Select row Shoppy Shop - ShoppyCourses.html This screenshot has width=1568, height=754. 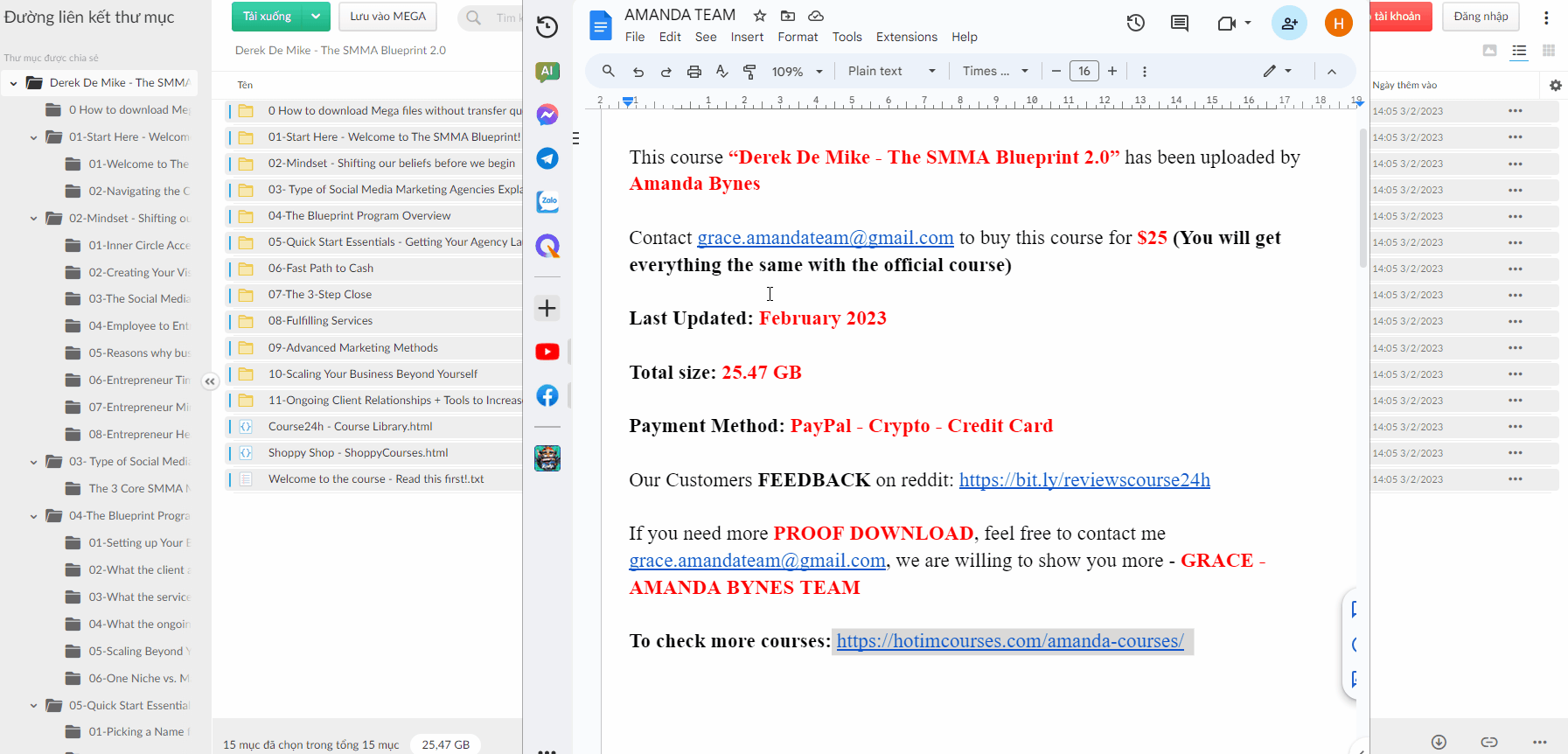374,453
